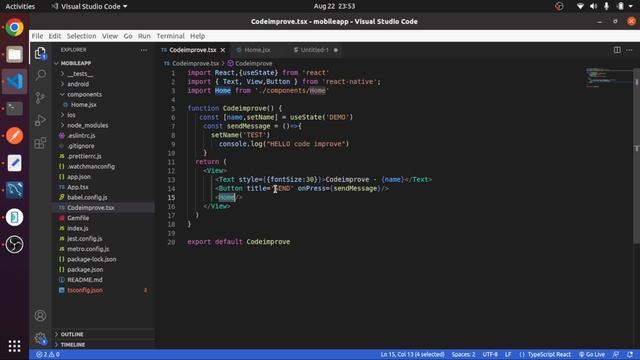
Task: Open the Run menu
Action: [144, 36]
